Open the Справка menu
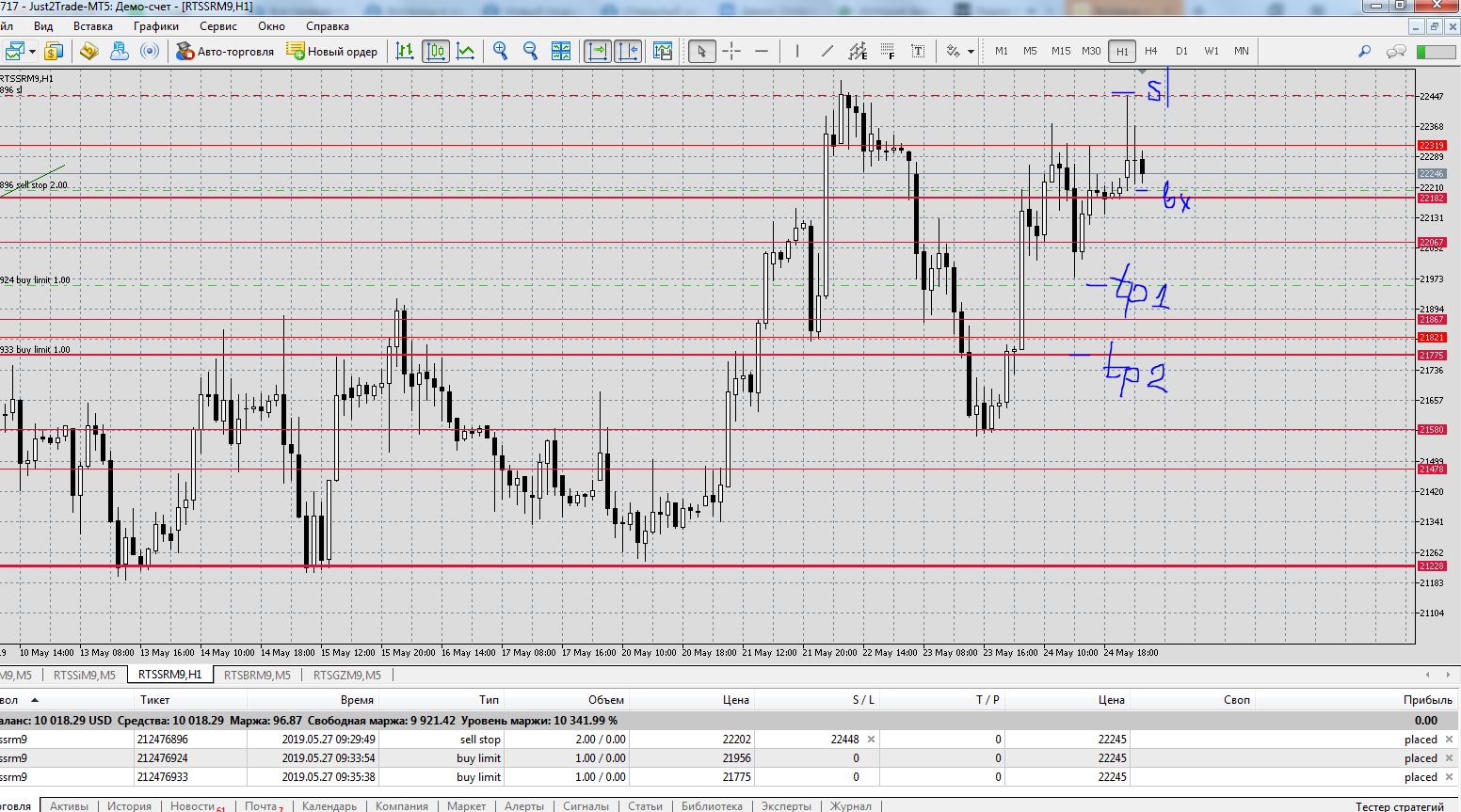The image size is (1461, 812). (328, 26)
